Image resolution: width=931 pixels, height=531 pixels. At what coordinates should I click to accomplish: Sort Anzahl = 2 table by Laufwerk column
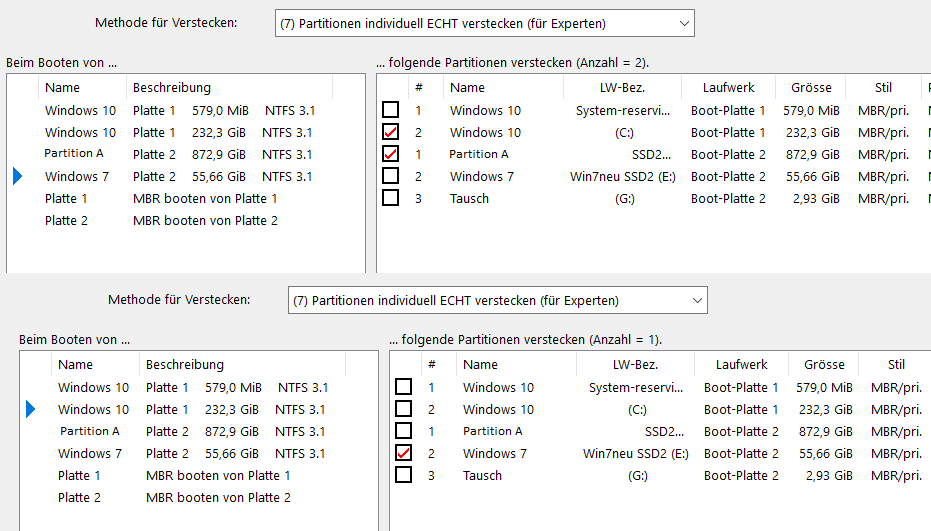pyautogui.click(x=729, y=87)
